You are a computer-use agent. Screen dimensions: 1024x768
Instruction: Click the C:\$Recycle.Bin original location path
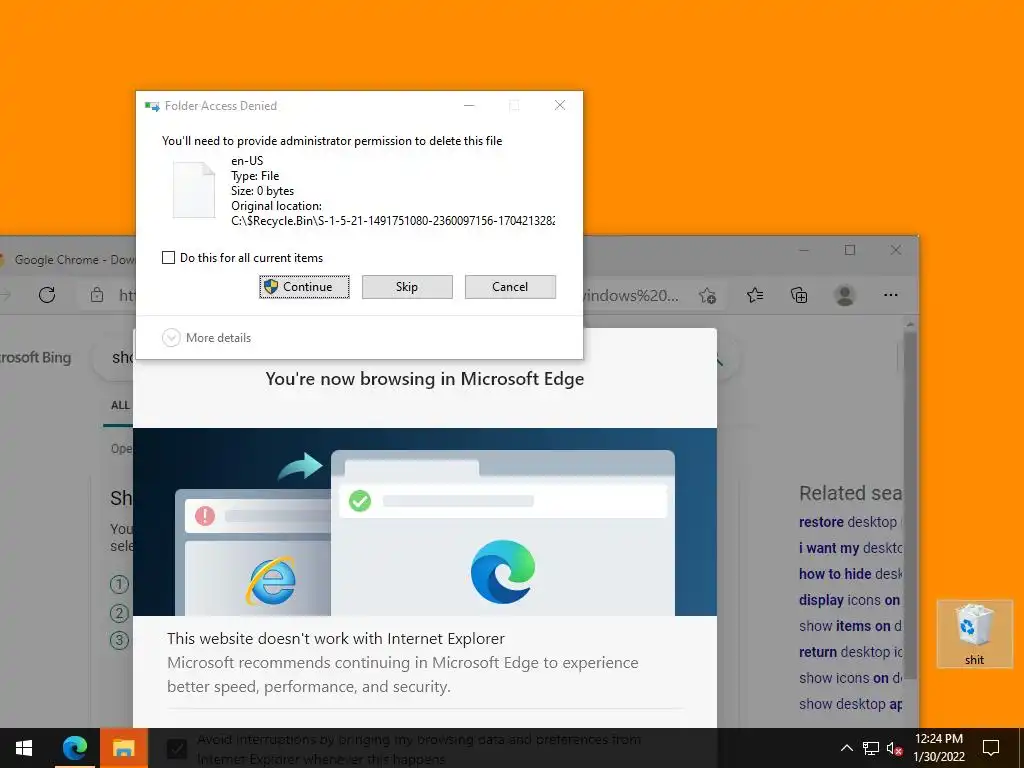(393, 221)
